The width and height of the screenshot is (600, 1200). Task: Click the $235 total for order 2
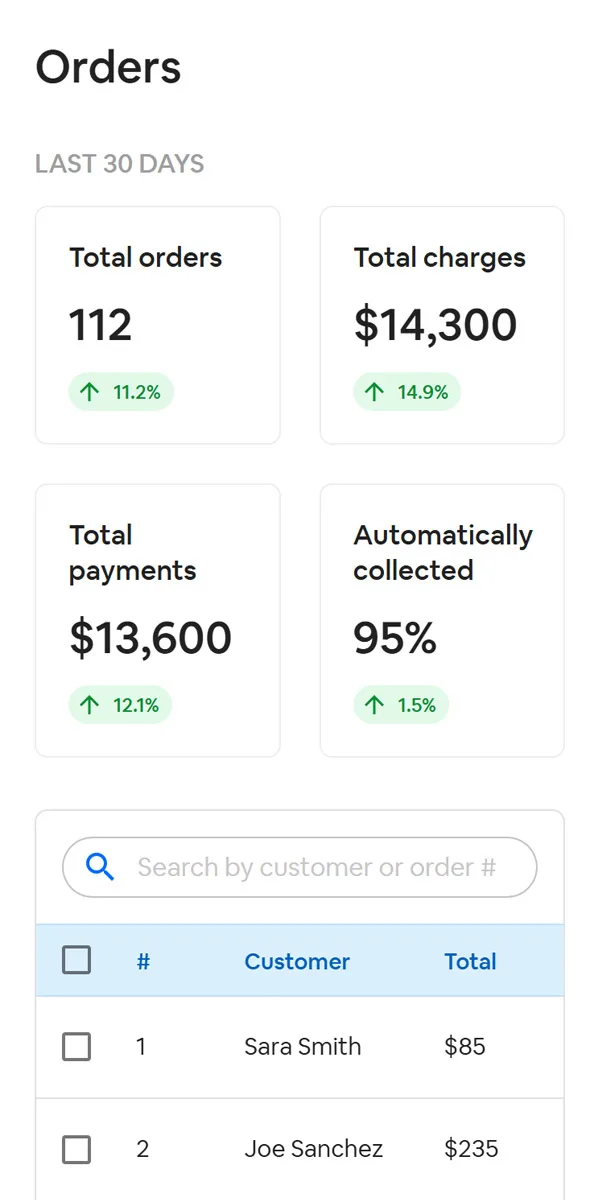[x=471, y=1149]
